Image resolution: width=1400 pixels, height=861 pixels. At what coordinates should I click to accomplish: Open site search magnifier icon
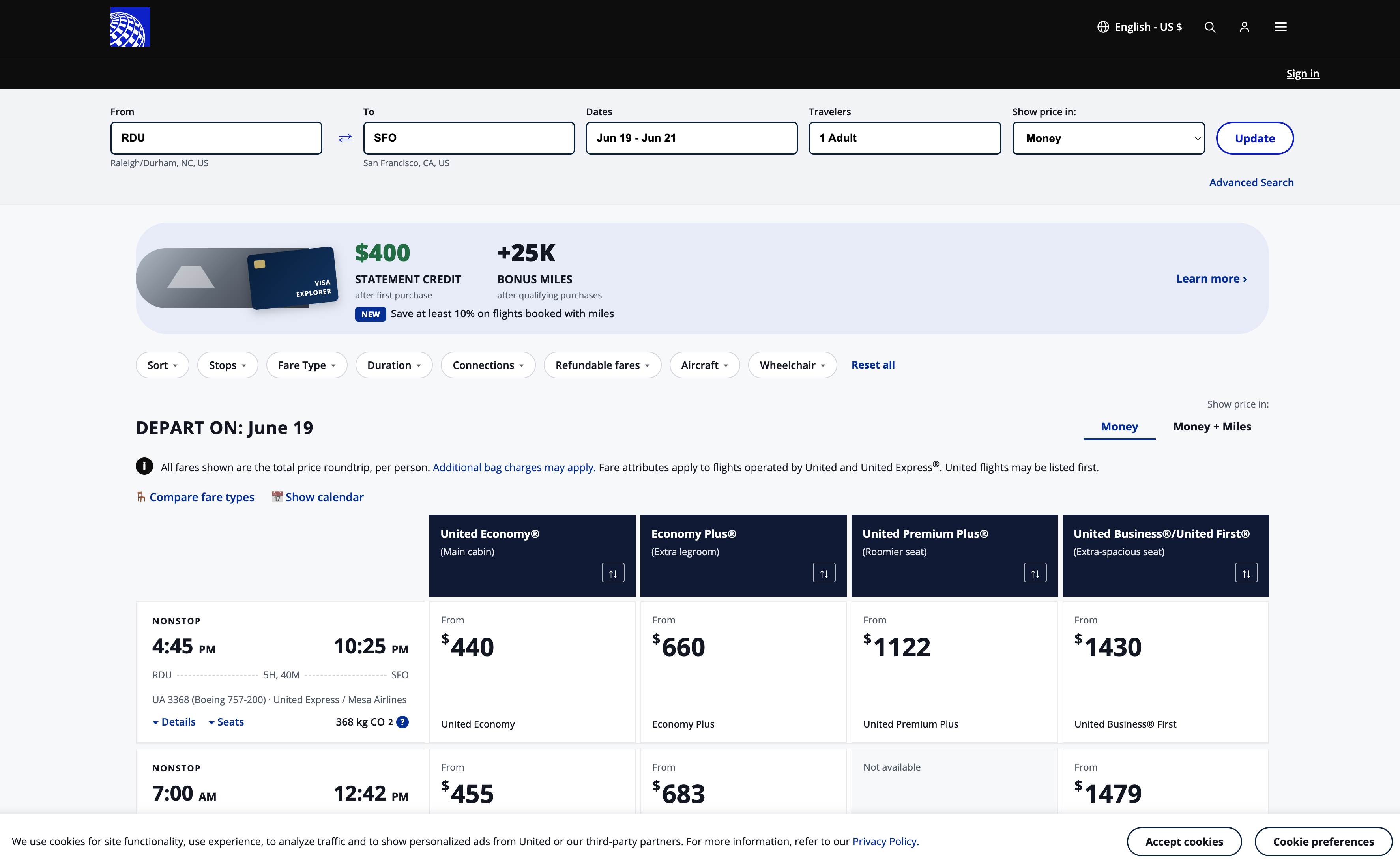point(1210,27)
